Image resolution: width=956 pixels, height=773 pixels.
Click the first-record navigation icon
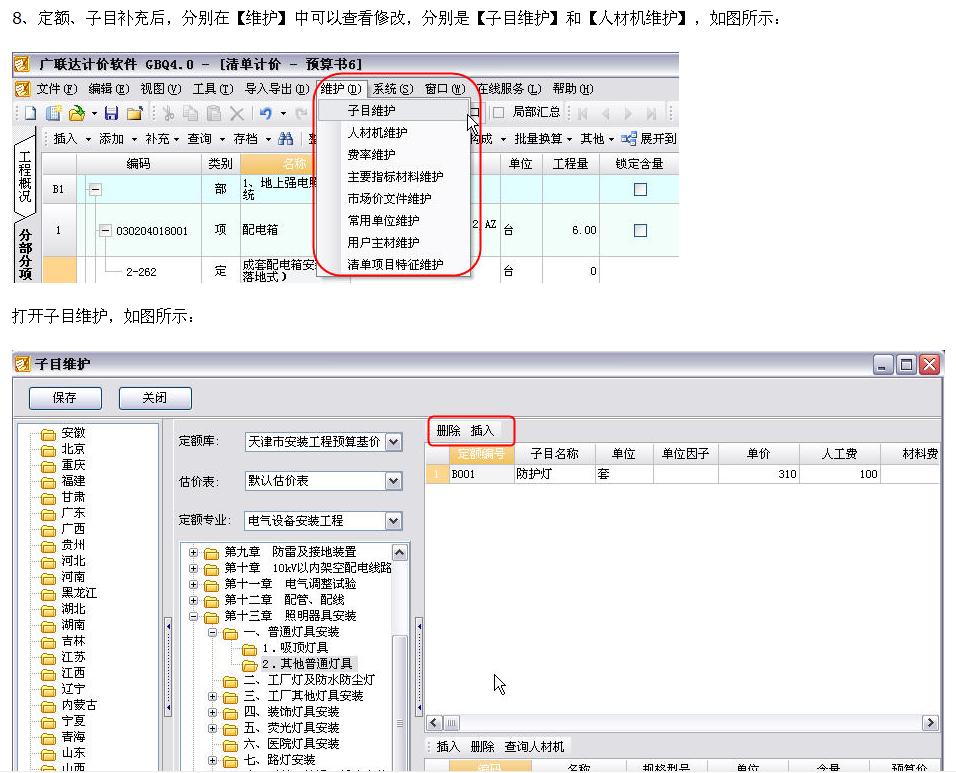(583, 113)
